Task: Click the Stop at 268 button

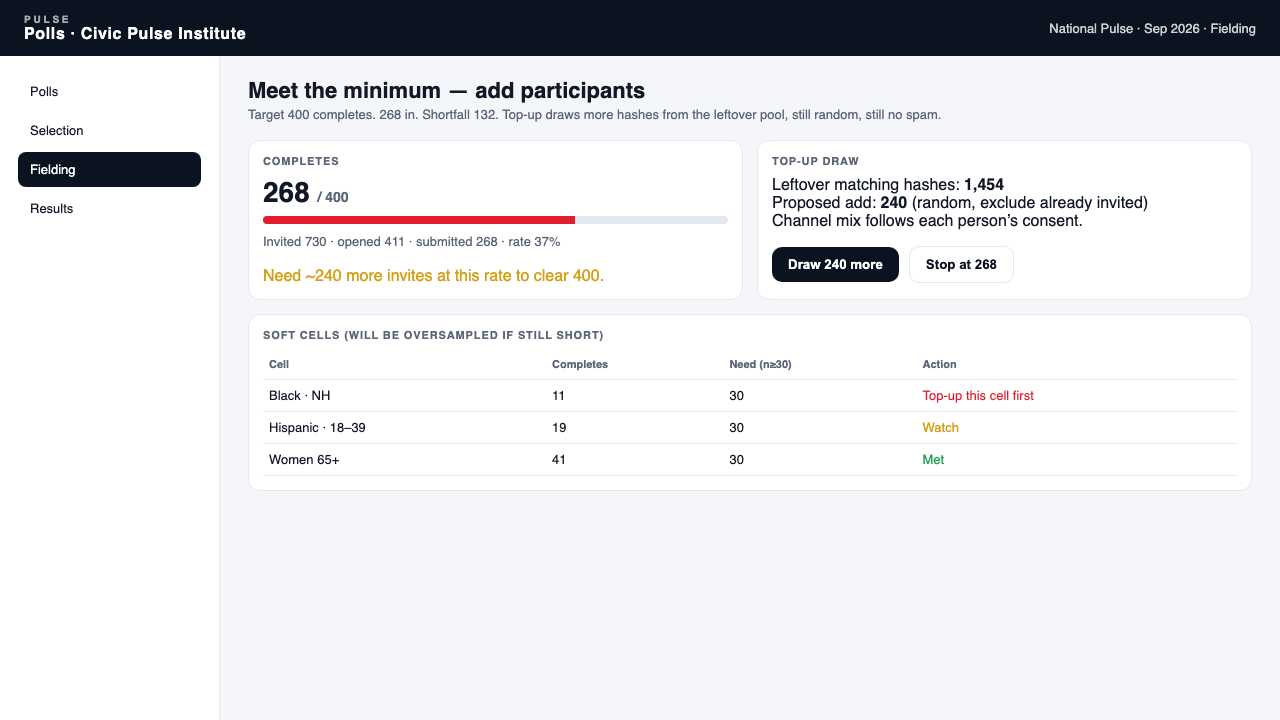Action: click(x=961, y=265)
